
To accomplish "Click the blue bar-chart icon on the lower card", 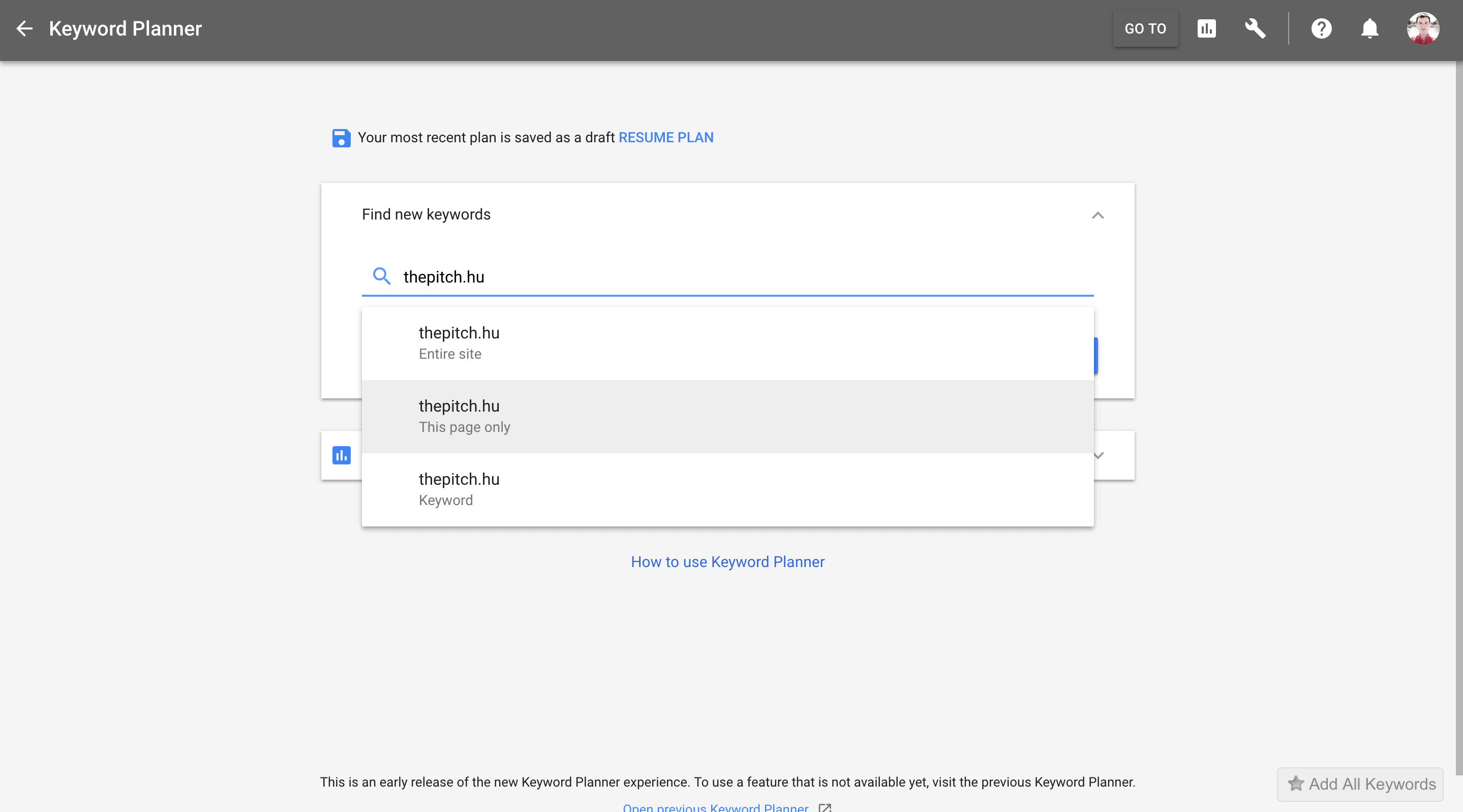I will point(341,455).
